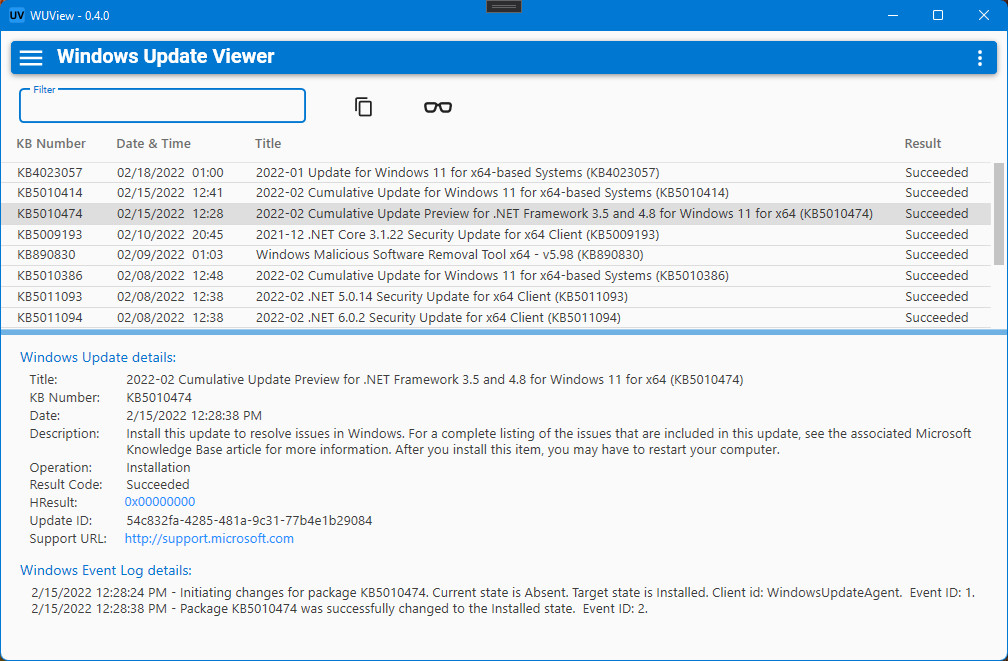Click the details KB Number value KB5010474

pyautogui.click(x=159, y=397)
